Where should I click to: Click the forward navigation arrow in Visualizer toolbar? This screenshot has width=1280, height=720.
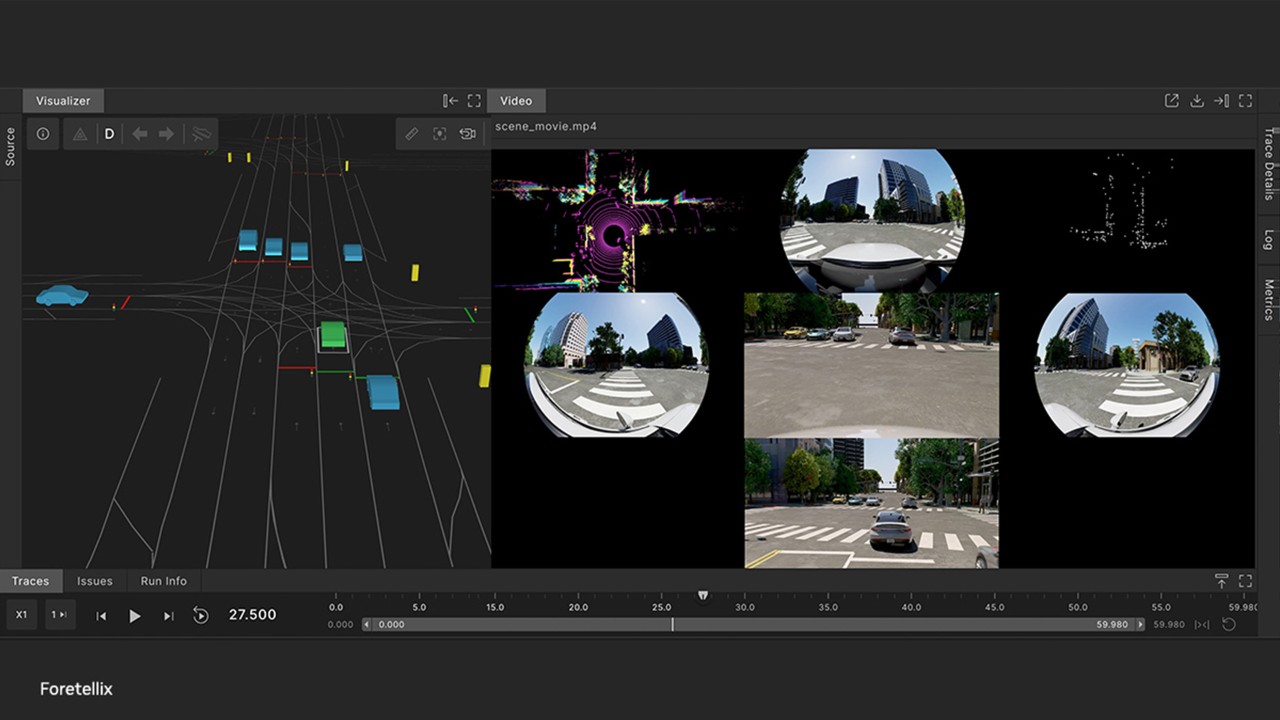click(x=167, y=133)
